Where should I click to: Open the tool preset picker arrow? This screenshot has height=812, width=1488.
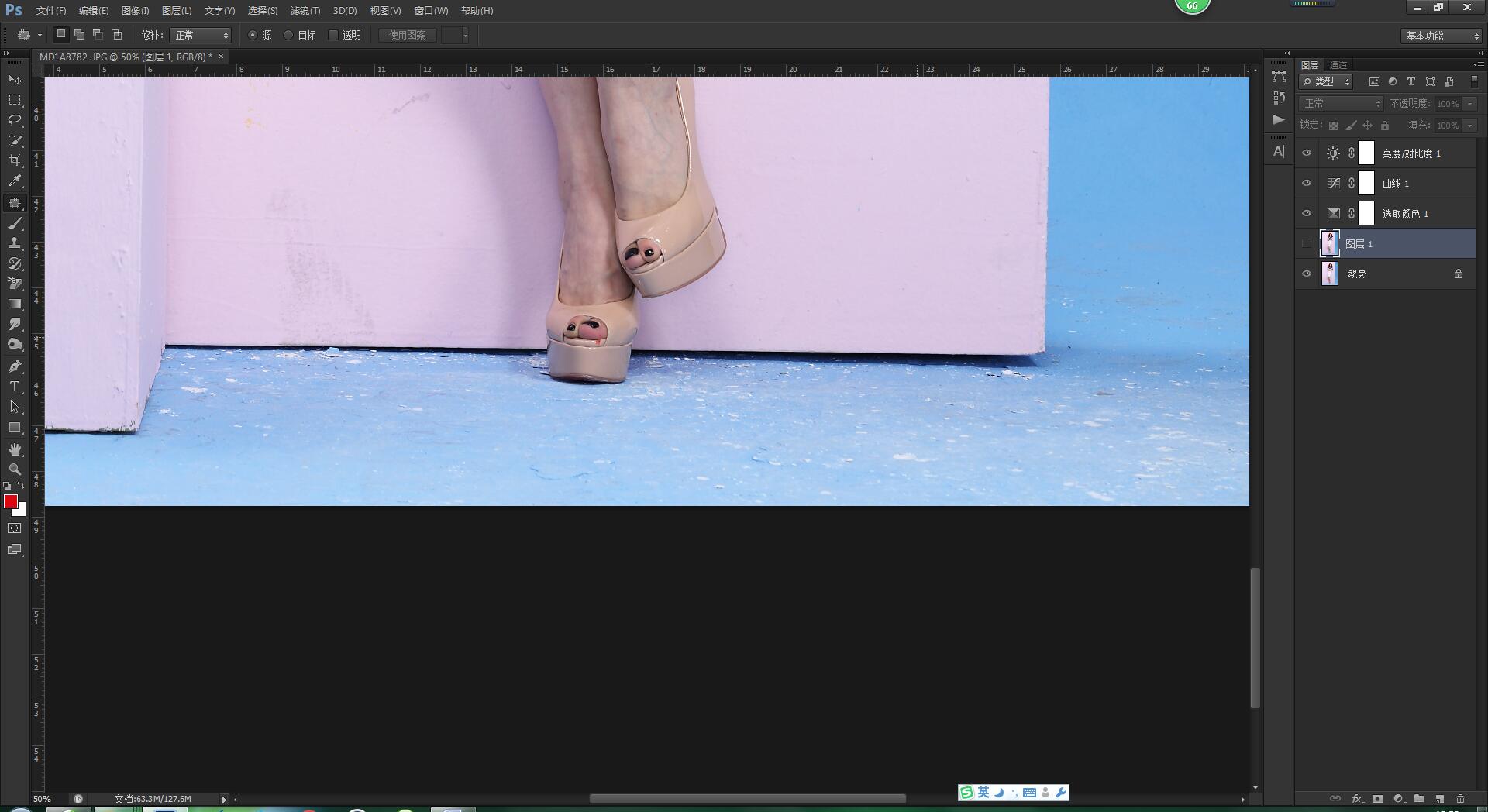(40, 35)
